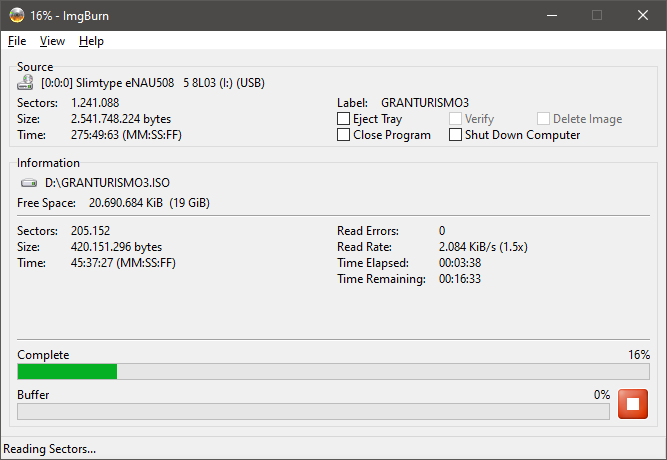Click the source optical drive icon
Image resolution: width=667 pixels, height=460 pixels.
(x=27, y=84)
